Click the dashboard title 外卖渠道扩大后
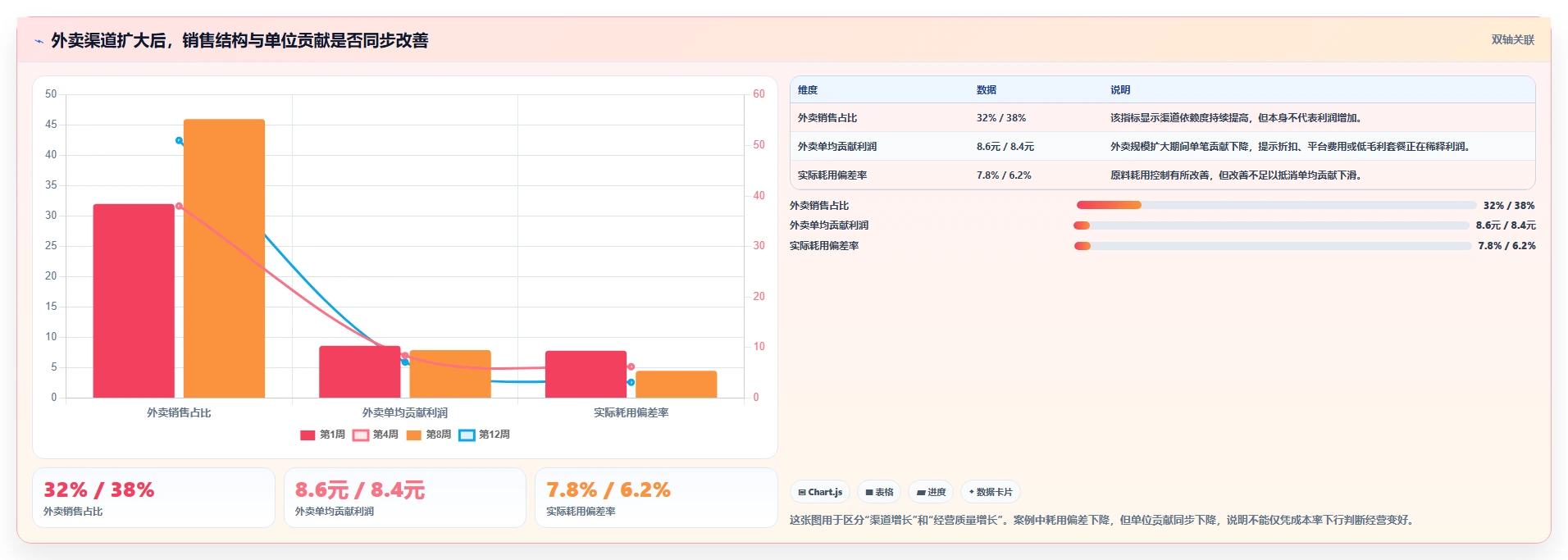The image size is (1568, 560). click(x=239, y=41)
